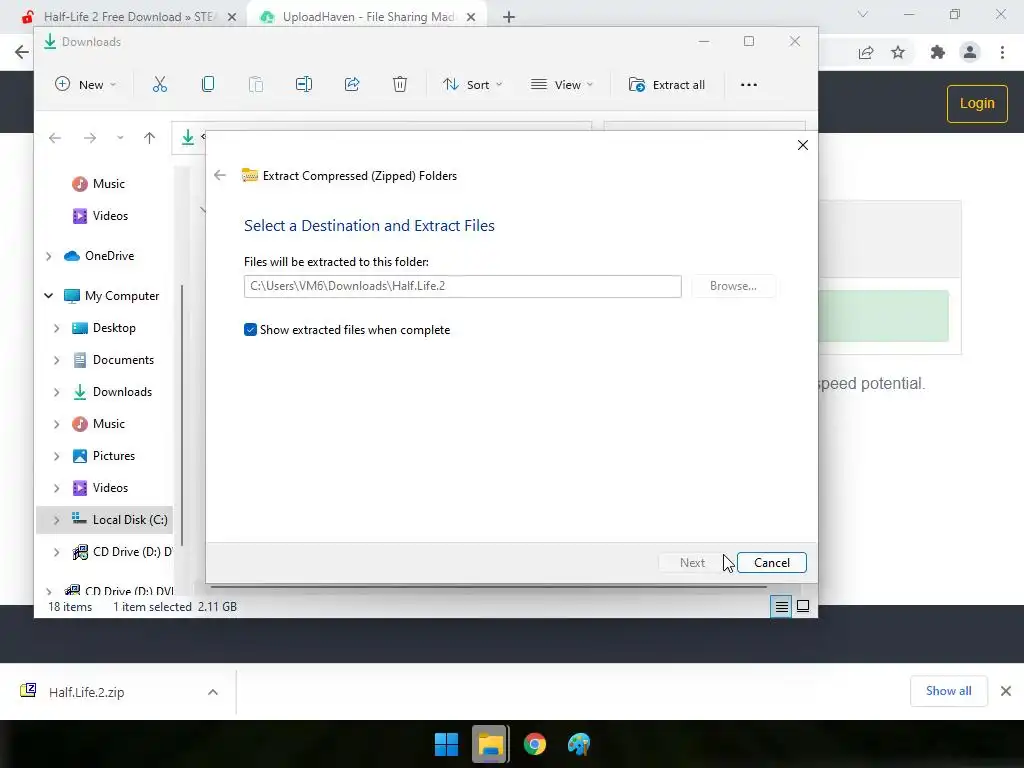Viewport: 1024px width, 768px height.
Task: Uncheck Show extracted files when complete
Action: (250, 330)
